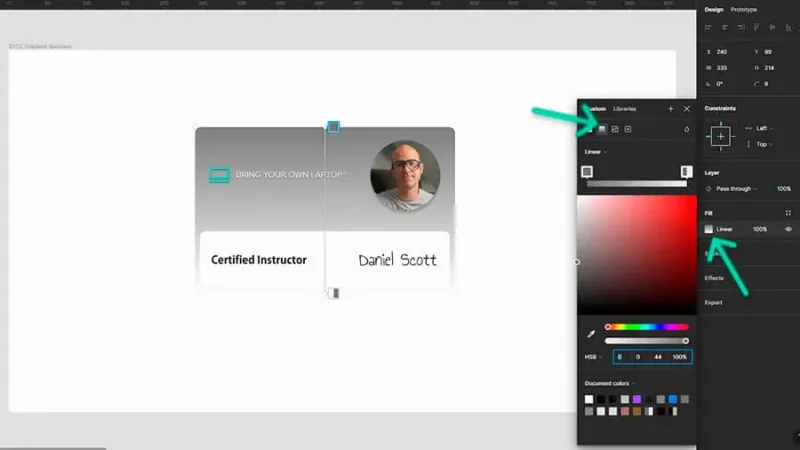
Task: Click the gradient fill type icon
Action: tap(602, 129)
